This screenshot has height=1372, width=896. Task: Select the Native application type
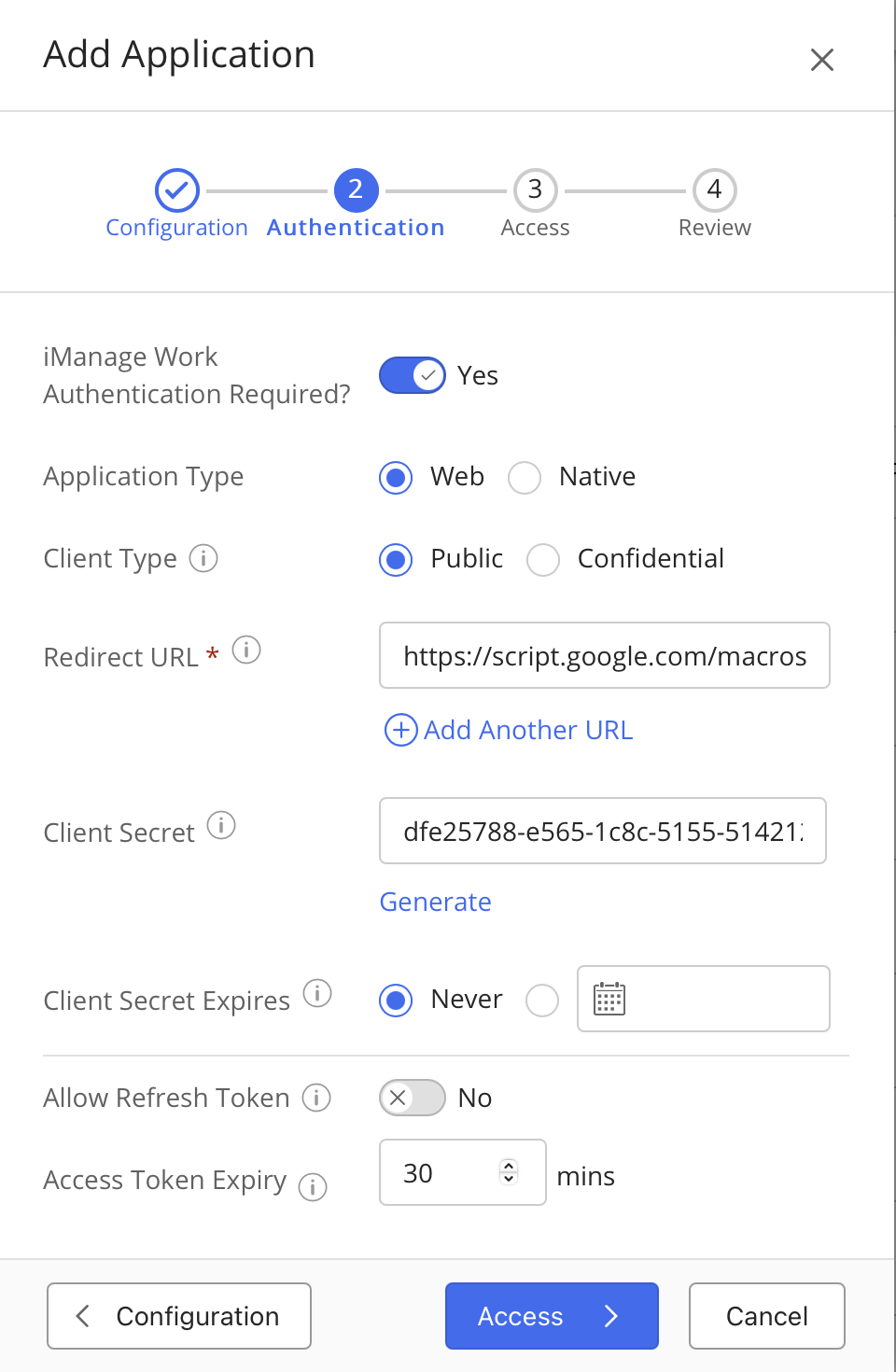[525, 478]
